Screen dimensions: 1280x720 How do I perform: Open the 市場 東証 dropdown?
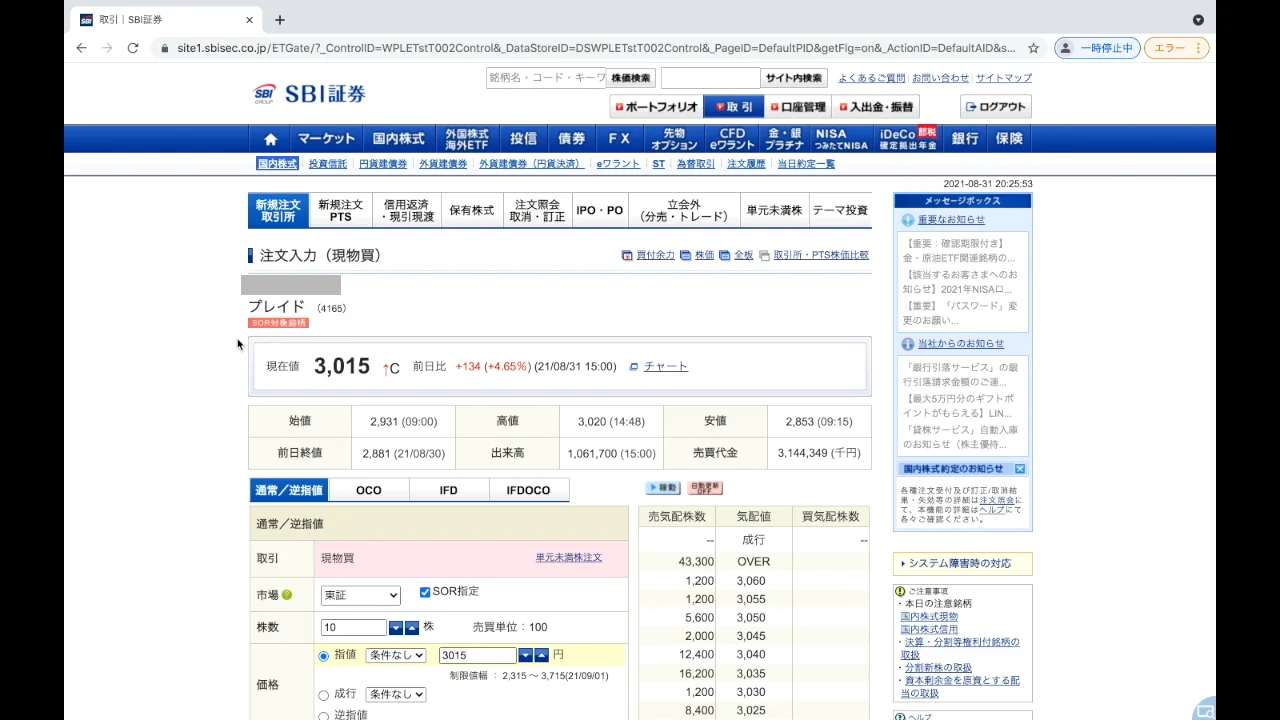coord(360,595)
